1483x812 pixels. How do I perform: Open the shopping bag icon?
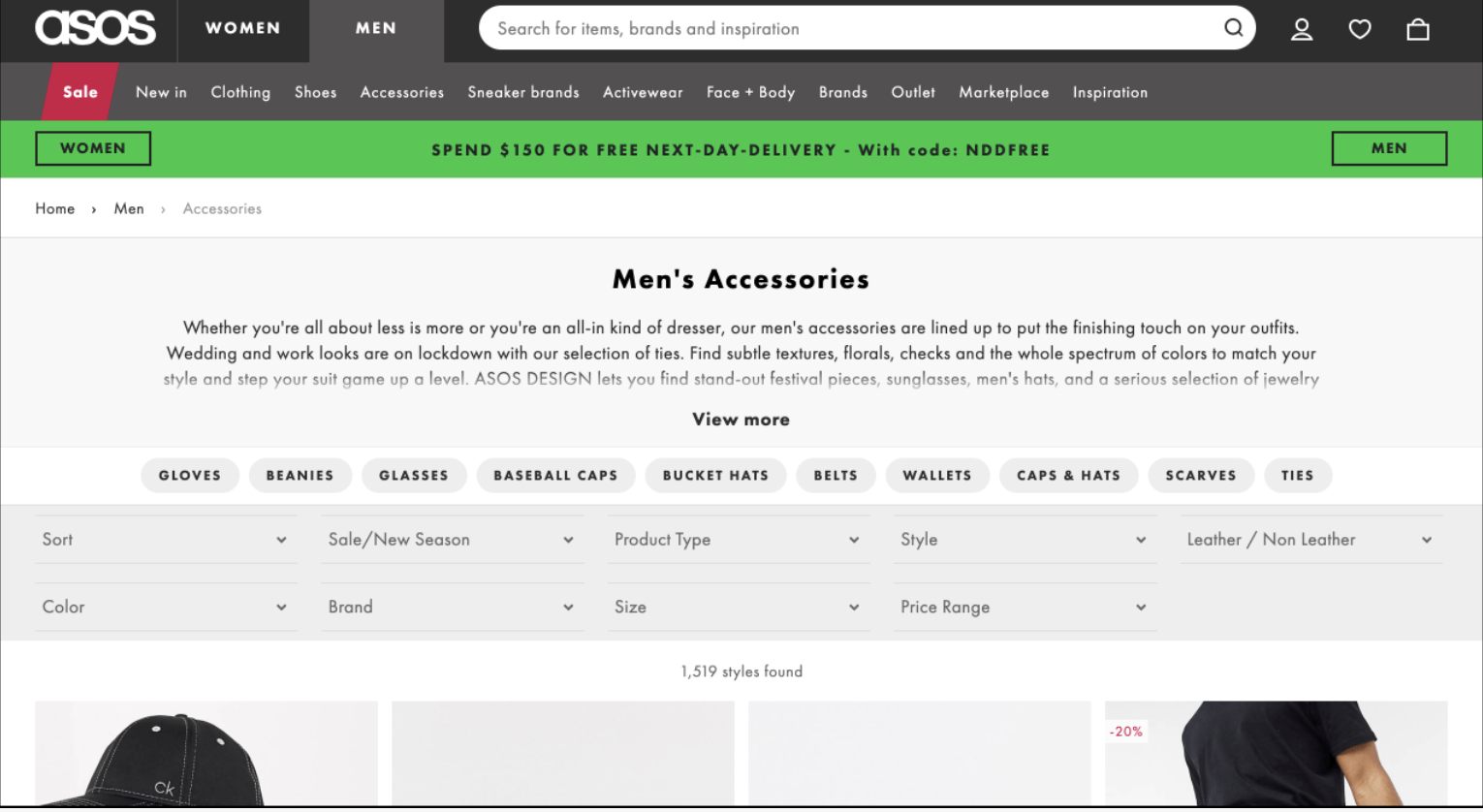coord(1418,29)
